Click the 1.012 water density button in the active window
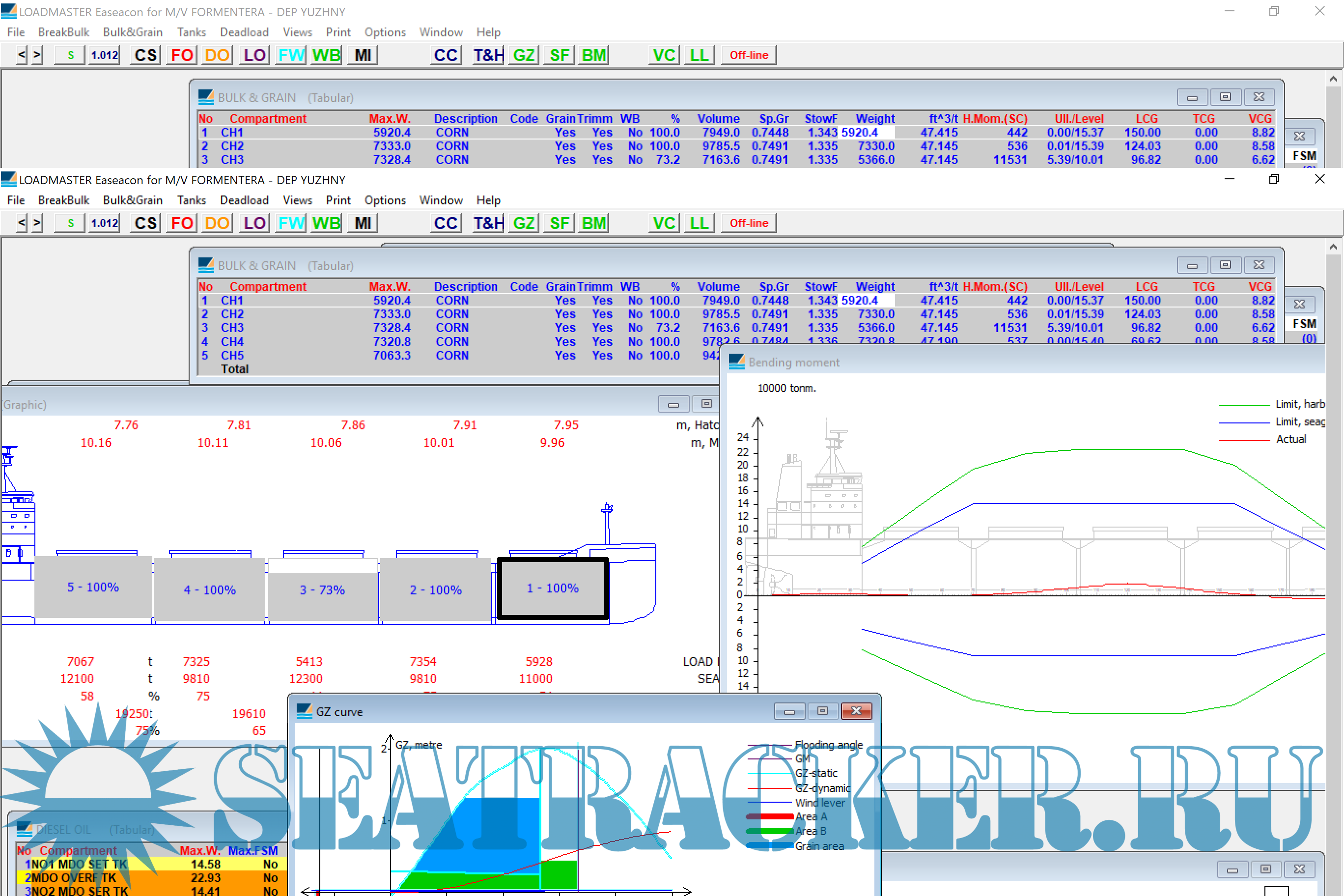Viewport: 1344px width, 896px height. point(104,223)
